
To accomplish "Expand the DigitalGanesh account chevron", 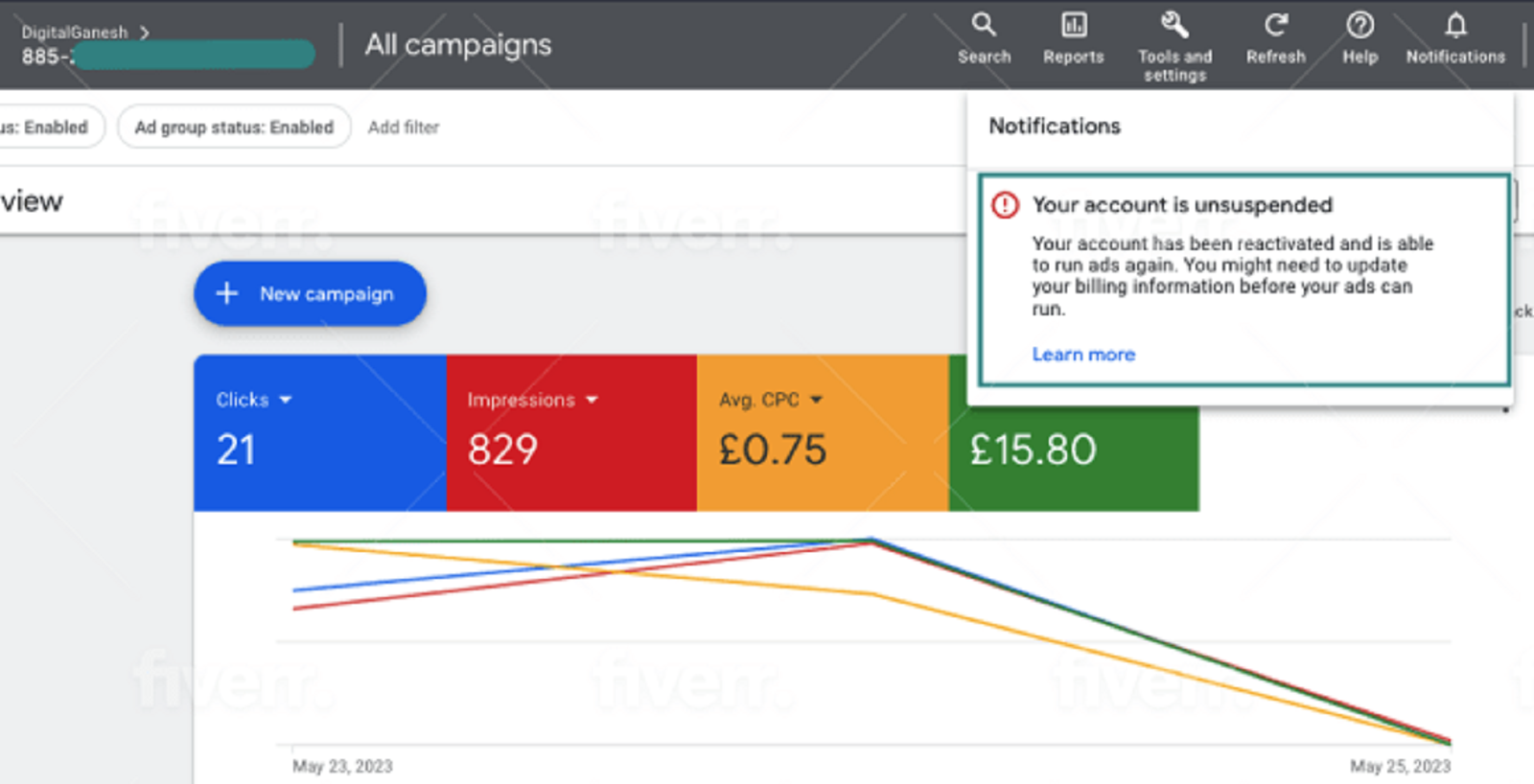I will 145,33.
